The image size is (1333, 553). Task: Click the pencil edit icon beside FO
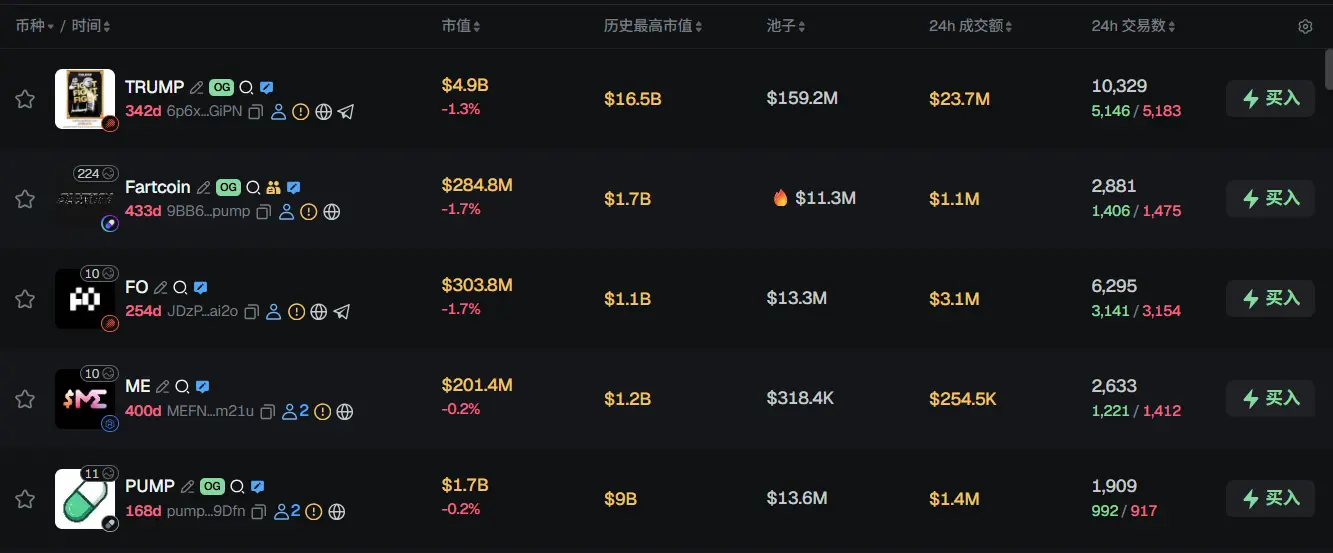[160, 288]
